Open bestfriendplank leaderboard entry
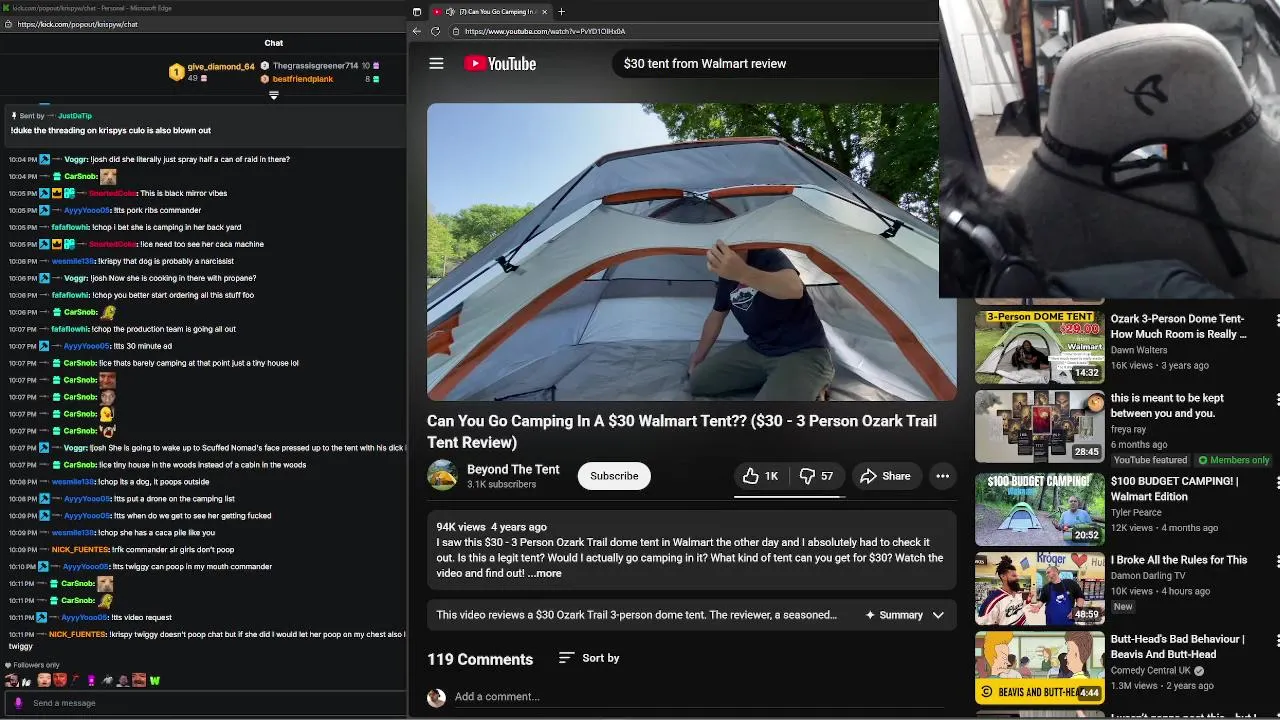Screen dimensions: 1280x720 point(318,79)
